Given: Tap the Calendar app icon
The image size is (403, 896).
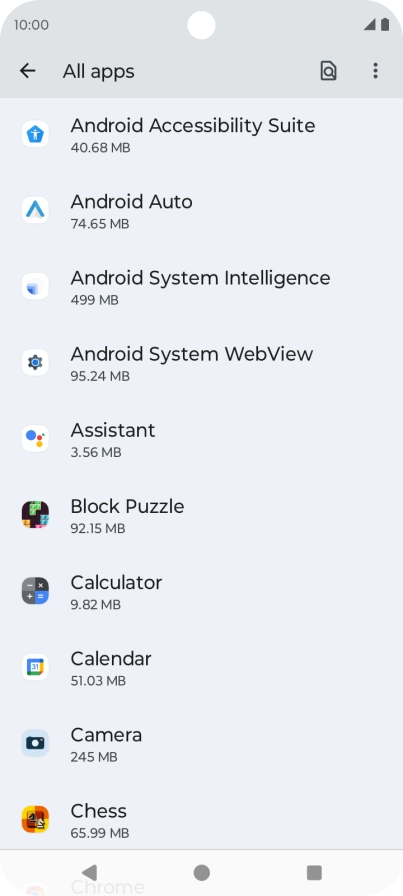Looking at the screenshot, I should [x=35, y=667].
